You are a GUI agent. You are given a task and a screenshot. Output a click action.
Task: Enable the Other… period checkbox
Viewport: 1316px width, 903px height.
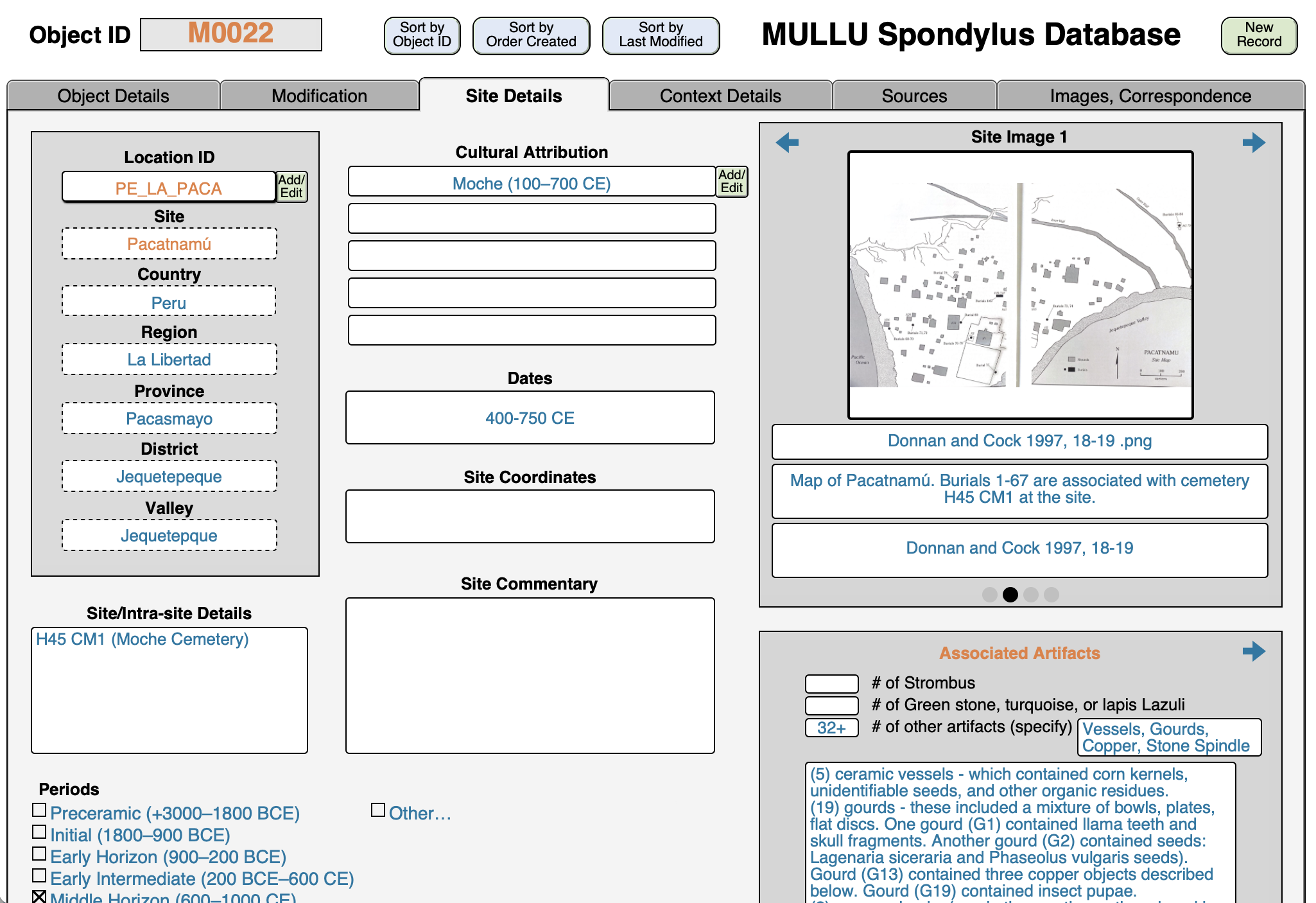click(x=378, y=811)
